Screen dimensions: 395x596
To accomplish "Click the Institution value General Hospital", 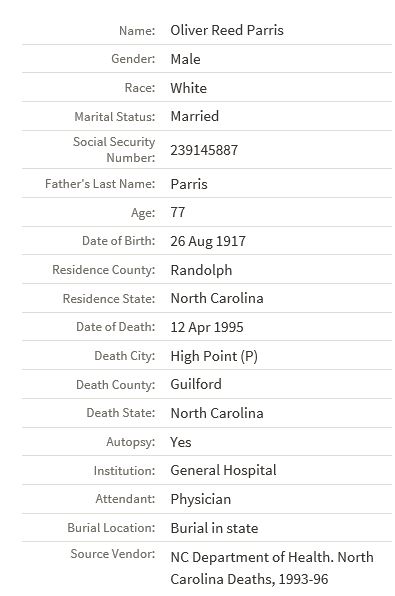I will tap(223, 471).
